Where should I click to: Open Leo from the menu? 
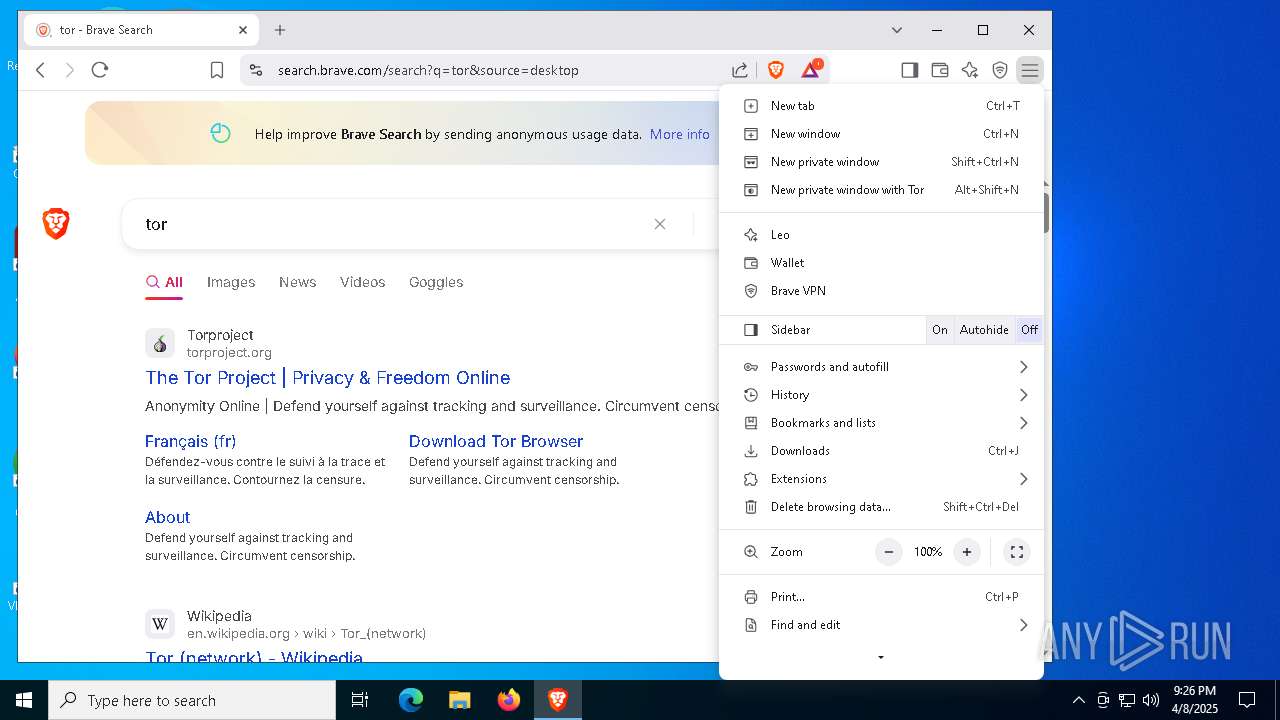coord(881,235)
